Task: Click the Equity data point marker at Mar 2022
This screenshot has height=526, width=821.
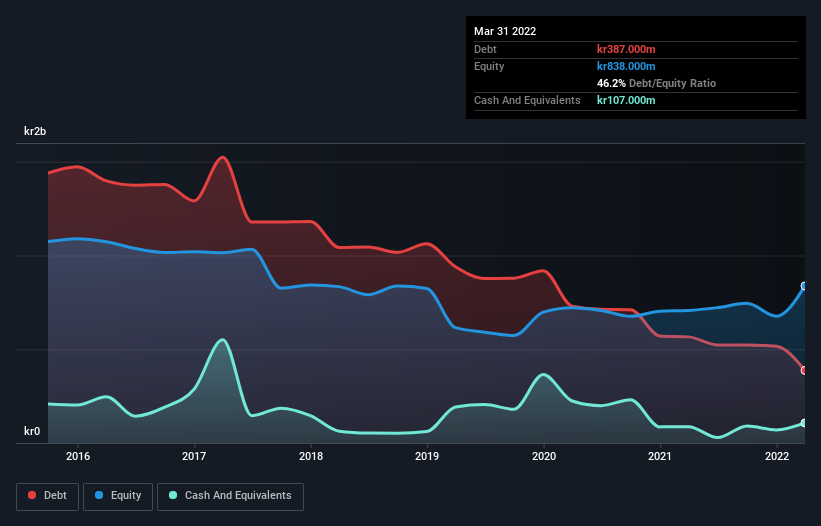Action: point(804,286)
